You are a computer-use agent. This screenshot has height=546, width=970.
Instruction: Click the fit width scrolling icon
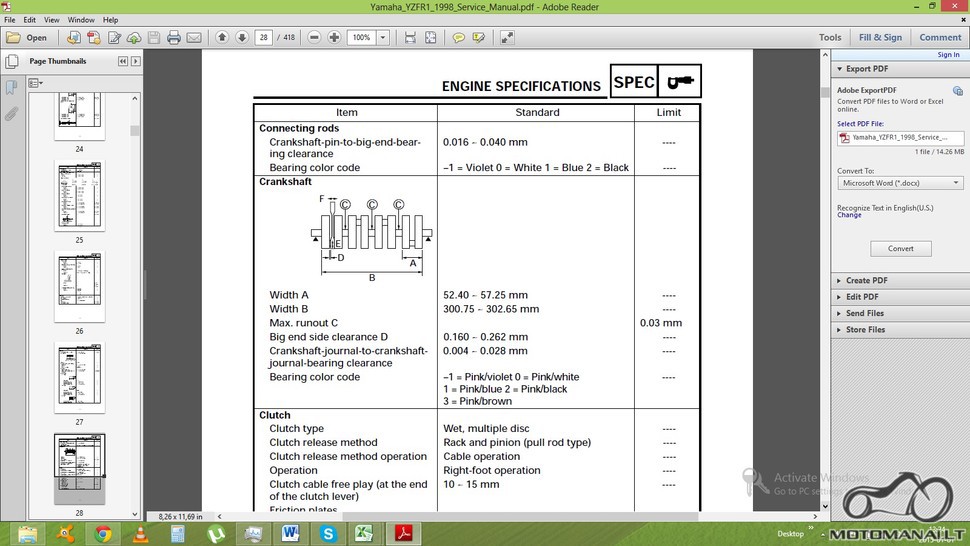[x=410, y=38]
